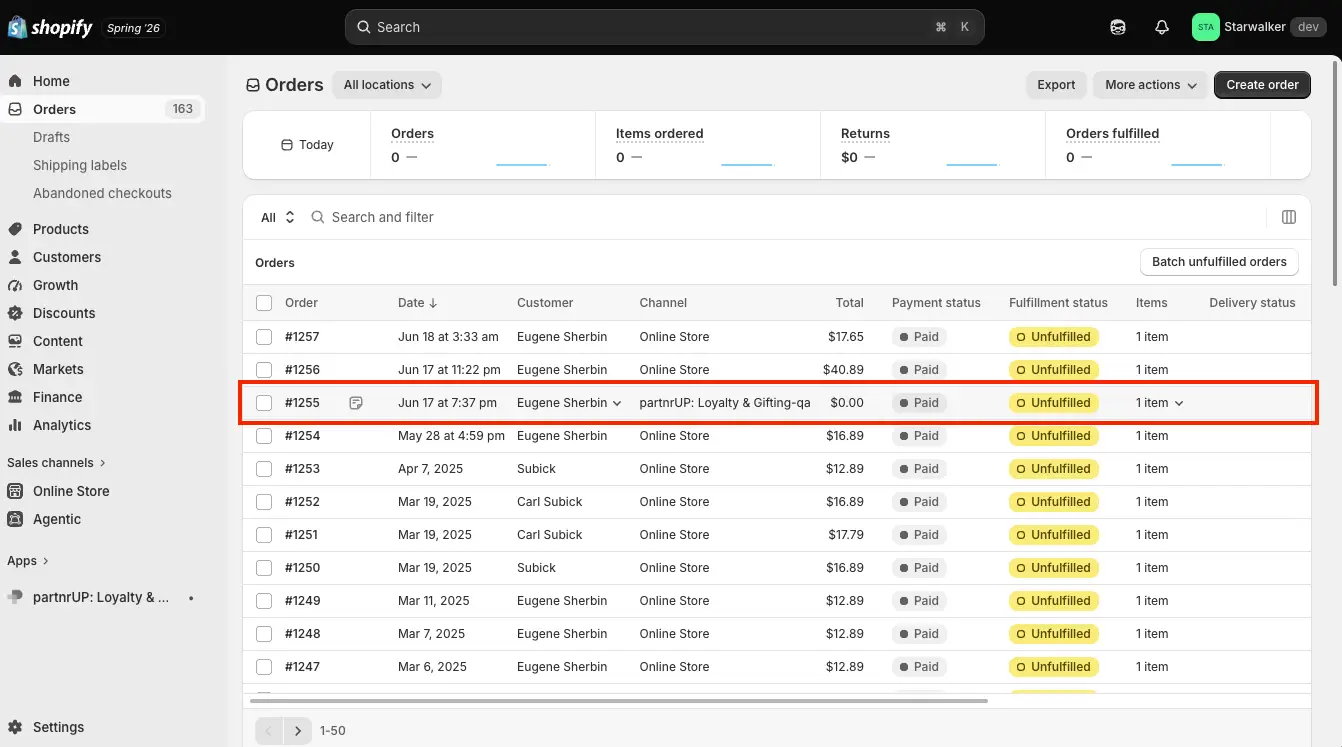The height and width of the screenshot is (747, 1342).
Task: Click the Home sidebar icon
Action: (x=15, y=81)
